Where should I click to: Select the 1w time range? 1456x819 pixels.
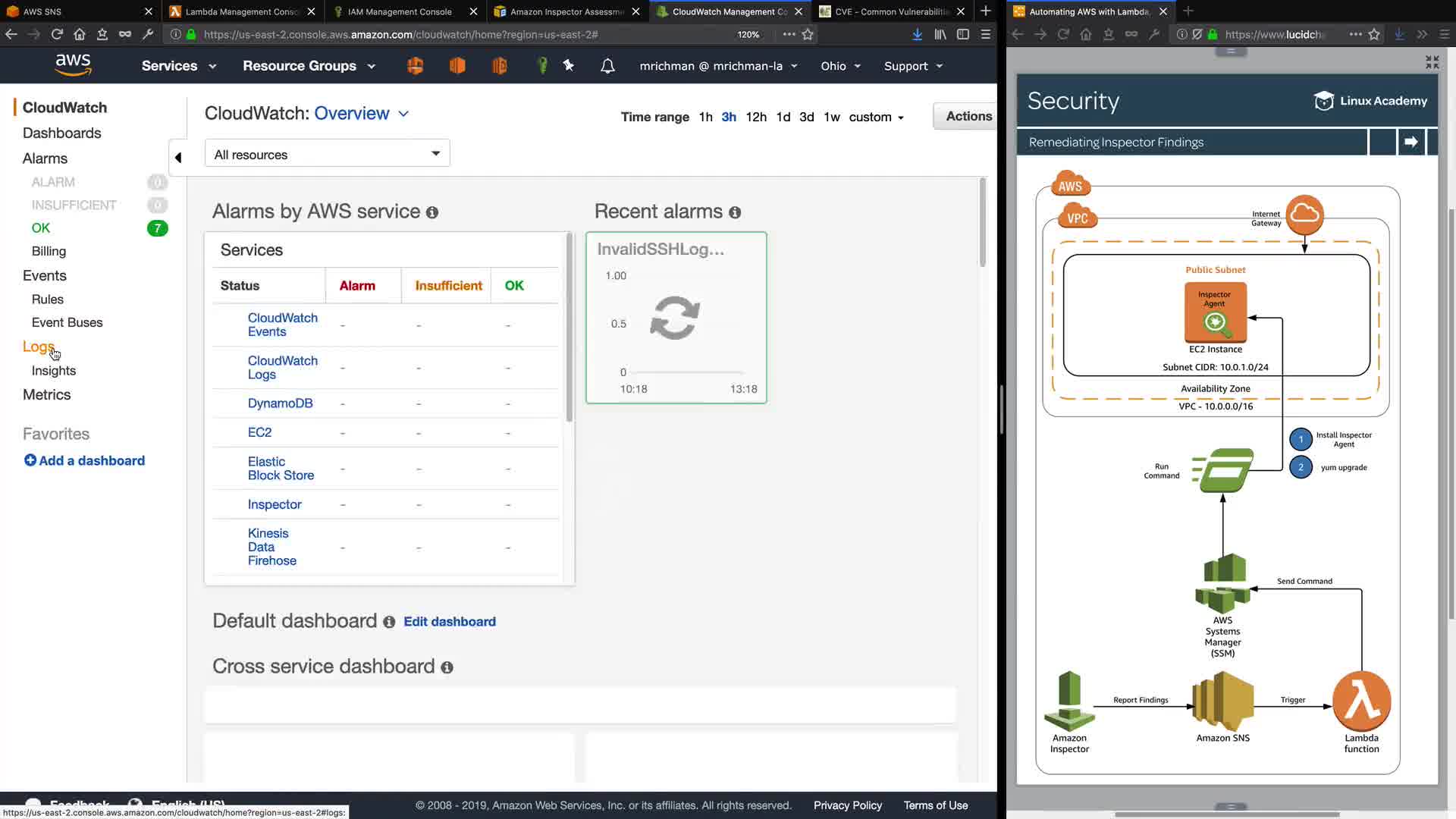tap(832, 117)
